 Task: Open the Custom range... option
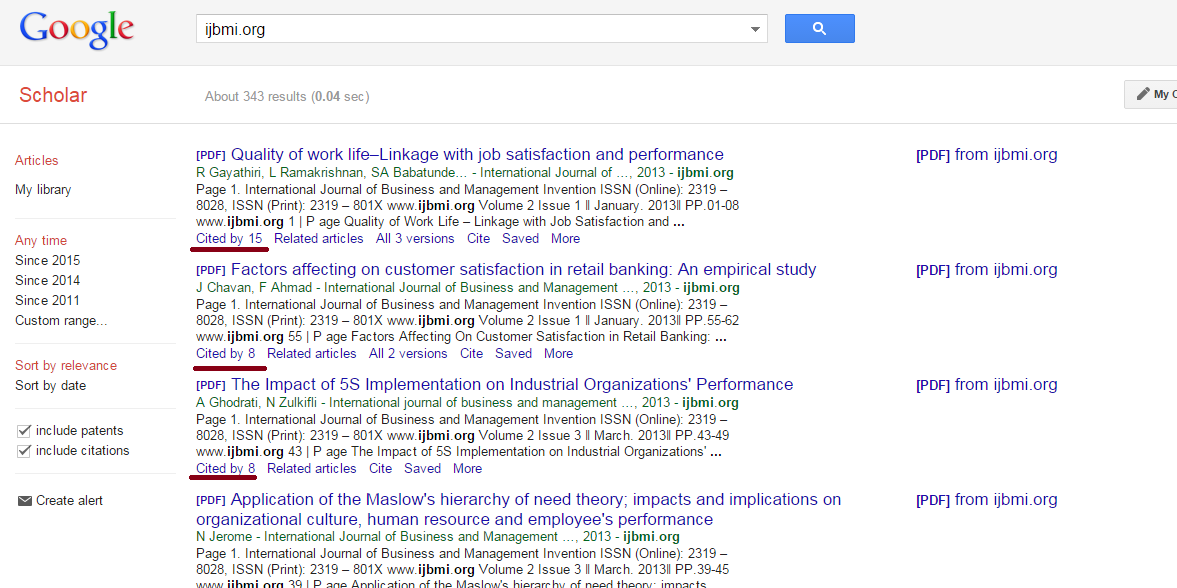[61, 321]
